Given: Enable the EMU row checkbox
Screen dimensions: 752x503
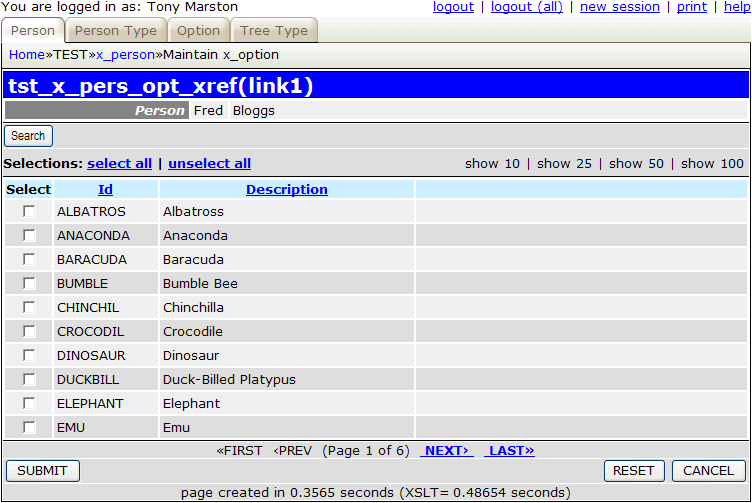Looking at the screenshot, I should click(29, 428).
